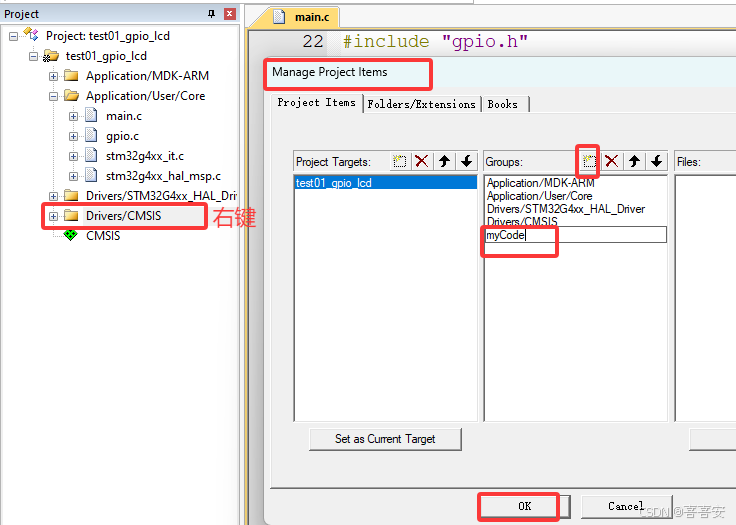Switch to Project Items tab

[x=316, y=103]
